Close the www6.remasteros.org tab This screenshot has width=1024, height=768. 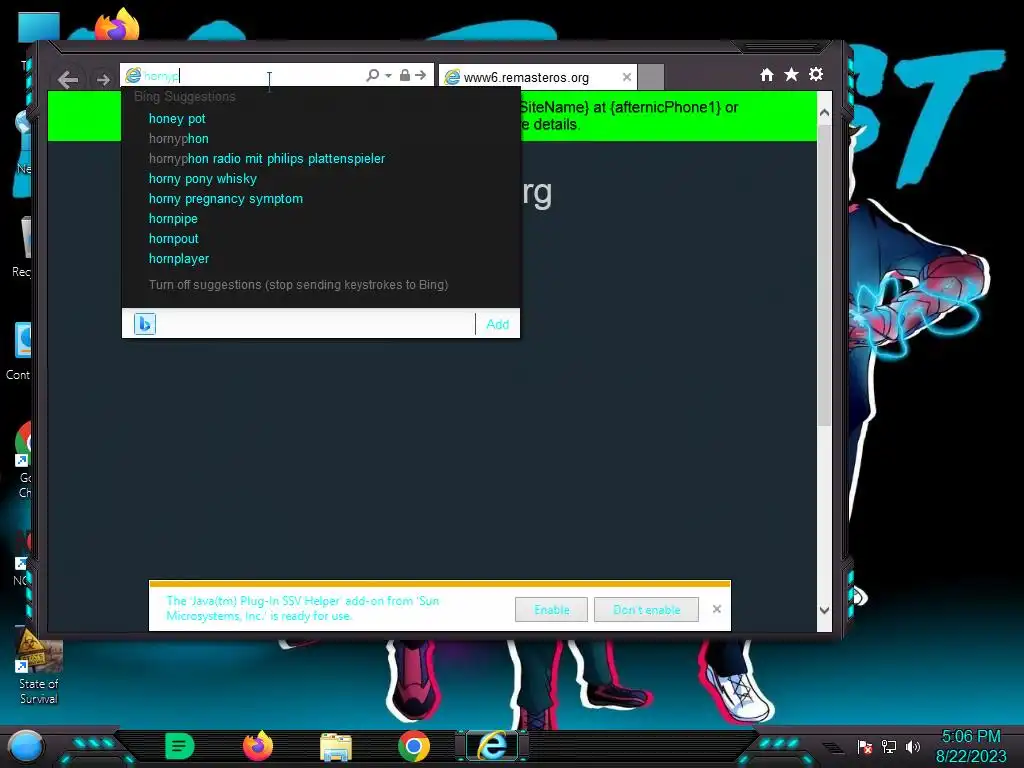coord(627,77)
